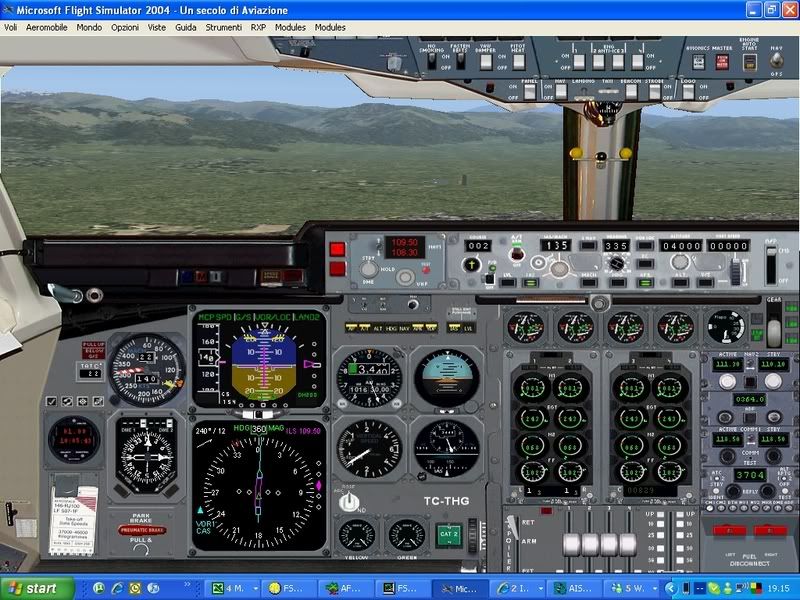Click the airspeed indicator gauge

[x=147, y=369]
